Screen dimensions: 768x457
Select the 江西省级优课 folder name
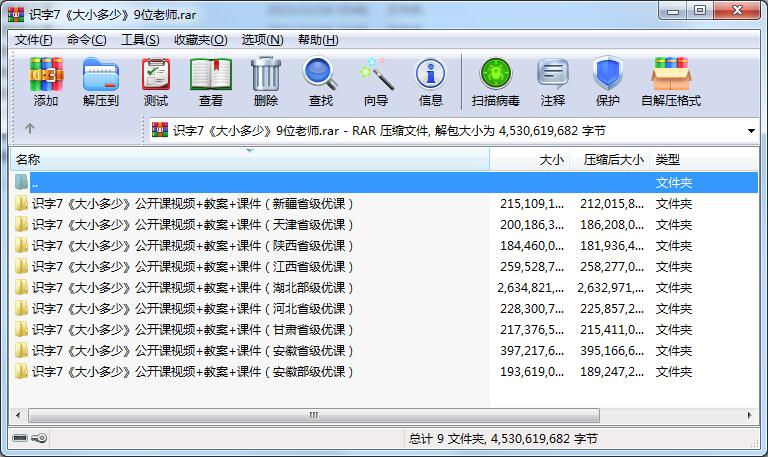point(192,266)
